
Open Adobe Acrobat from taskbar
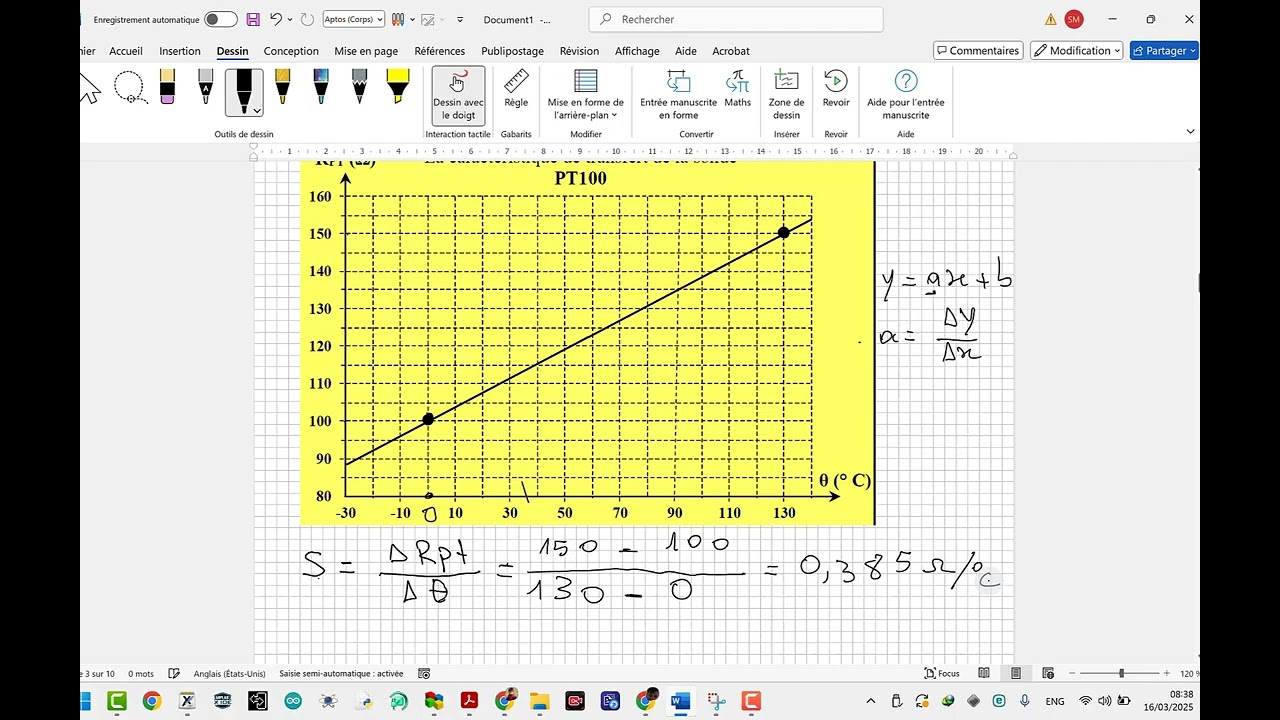[469, 701]
